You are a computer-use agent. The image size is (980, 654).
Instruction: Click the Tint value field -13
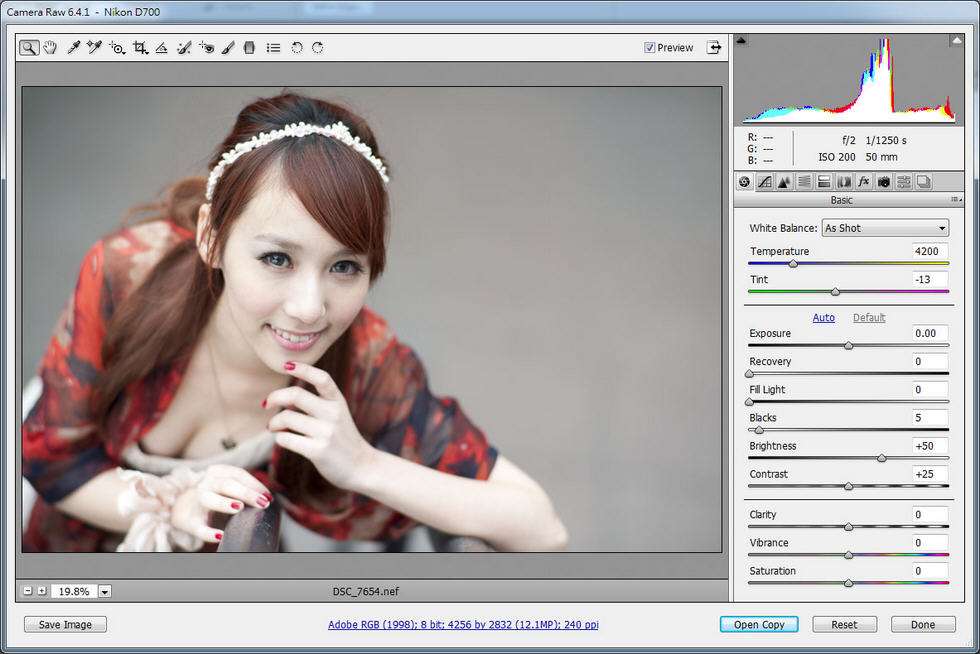[929, 279]
